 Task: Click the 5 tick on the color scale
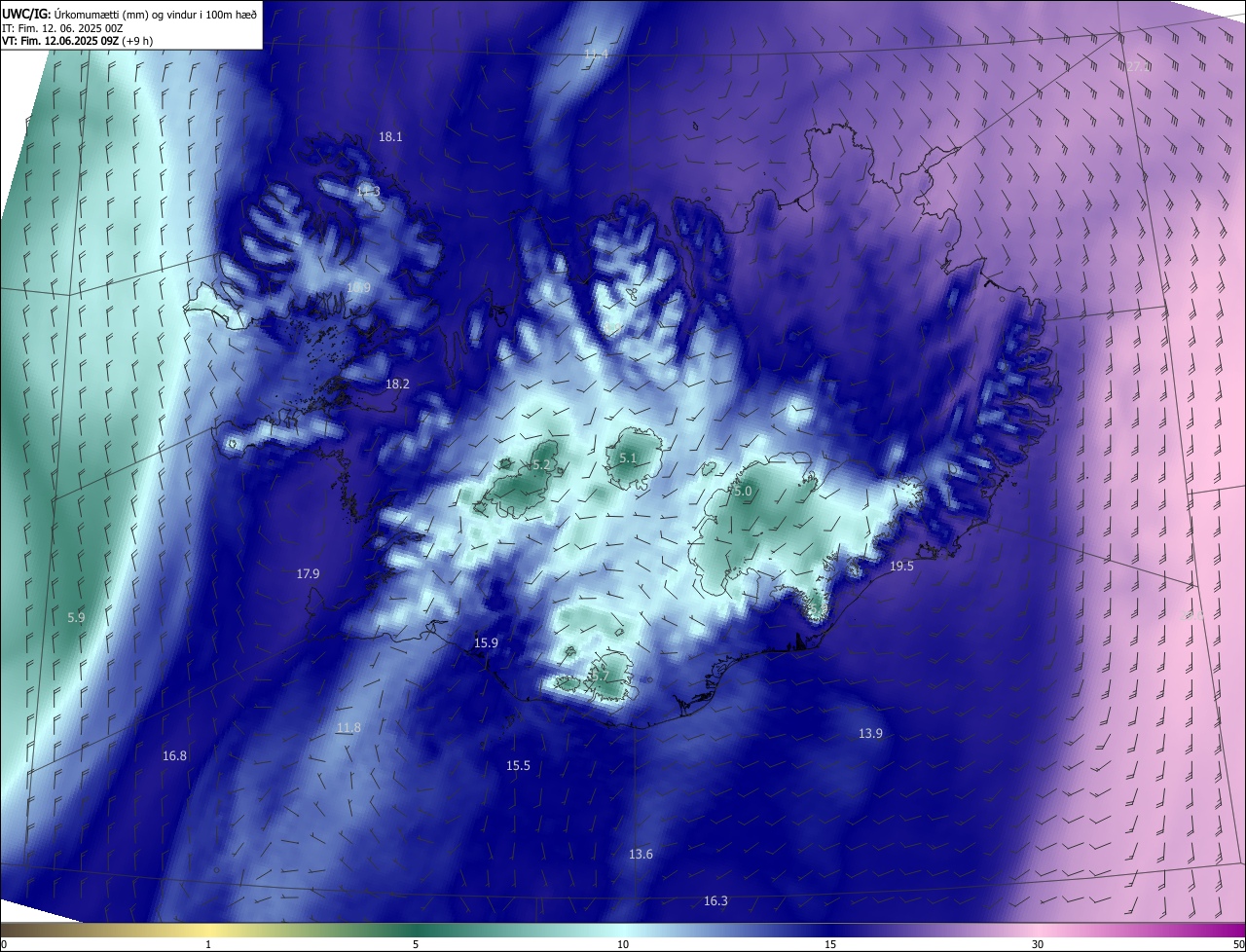click(416, 944)
